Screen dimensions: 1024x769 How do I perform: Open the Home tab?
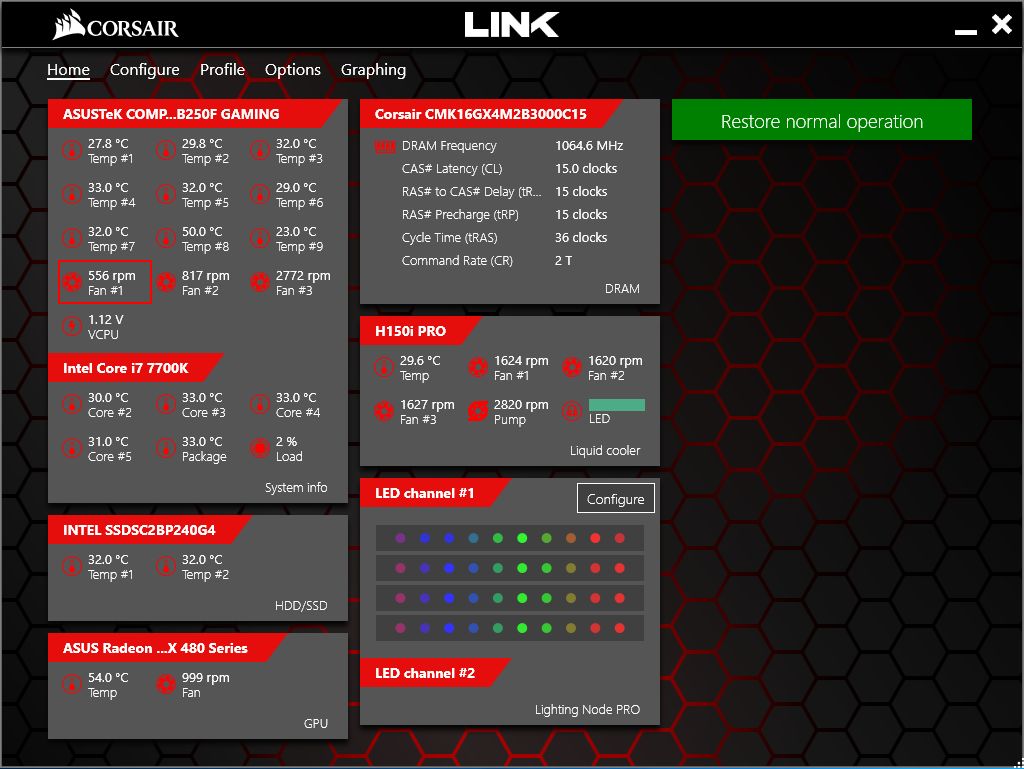(68, 69)
